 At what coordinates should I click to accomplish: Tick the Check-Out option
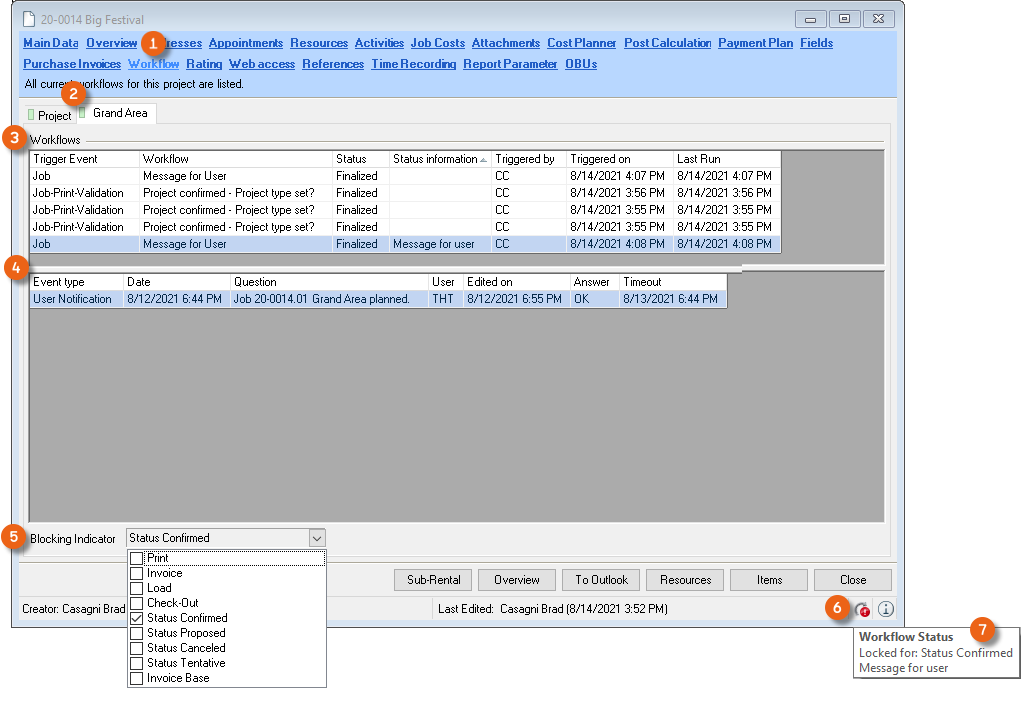click(x=137, y=603)
